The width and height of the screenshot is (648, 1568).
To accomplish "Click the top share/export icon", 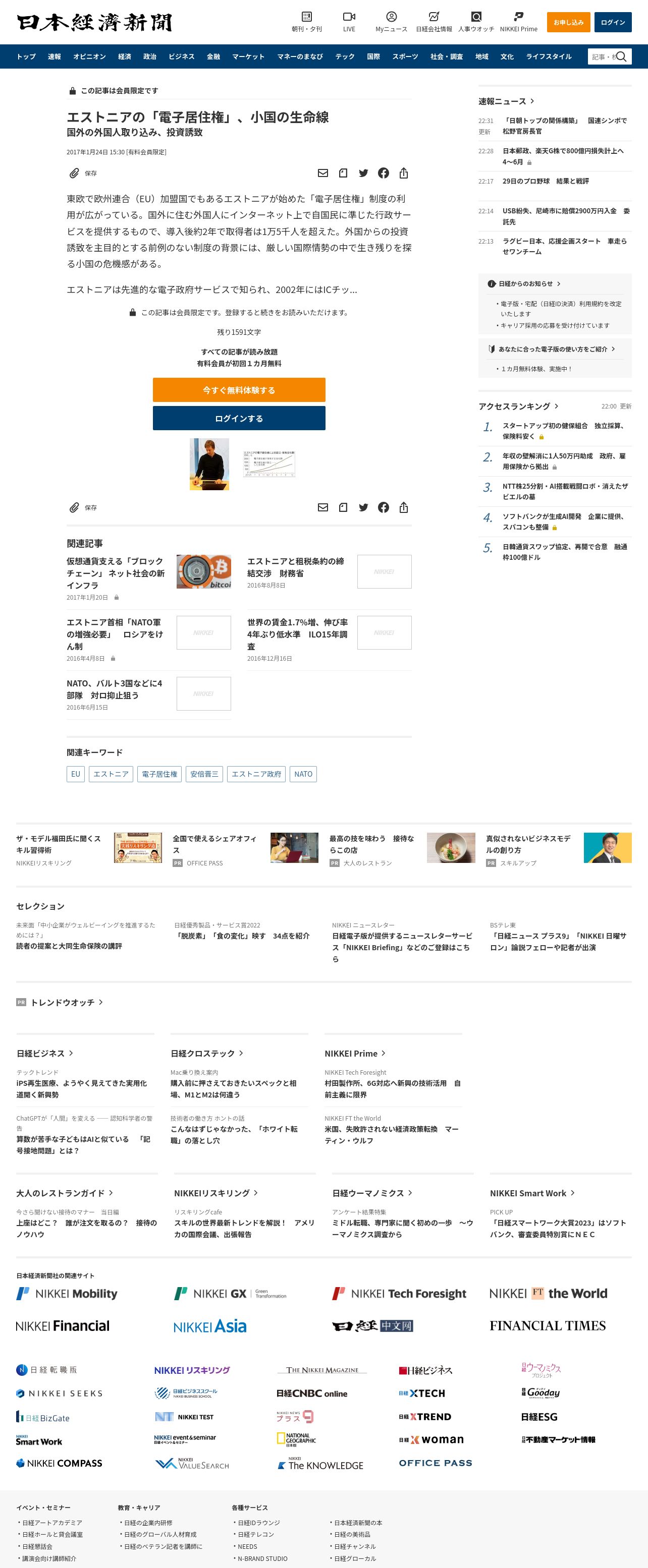I will click(404, 173).
